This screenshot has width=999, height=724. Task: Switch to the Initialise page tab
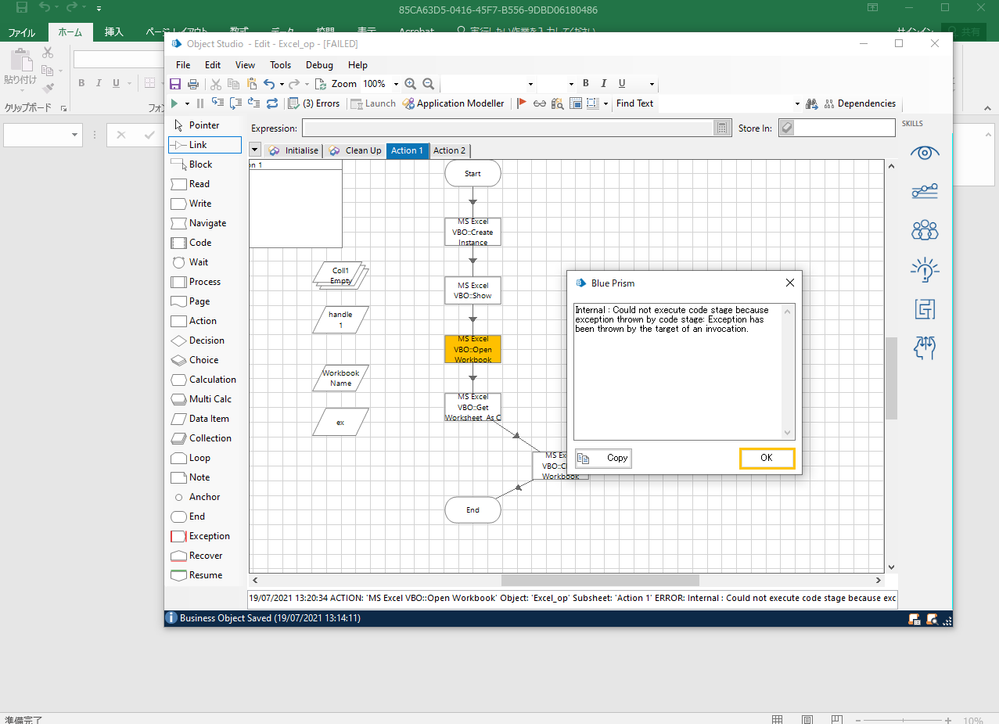(x=294, y=150)
